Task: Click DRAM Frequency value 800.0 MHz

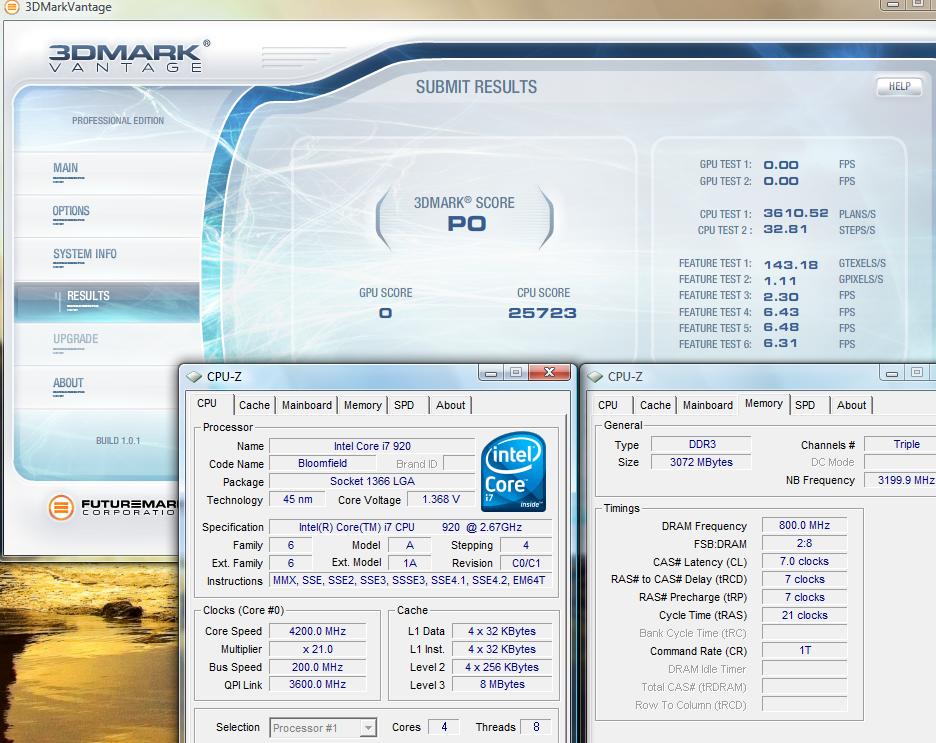Action: coord(804,525)
